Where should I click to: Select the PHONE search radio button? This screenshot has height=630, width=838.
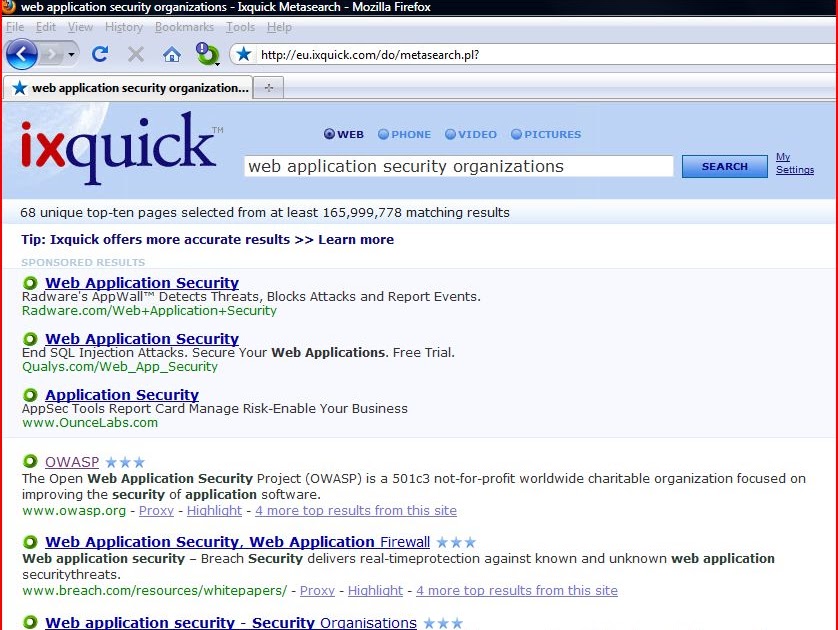pos(383,134)
